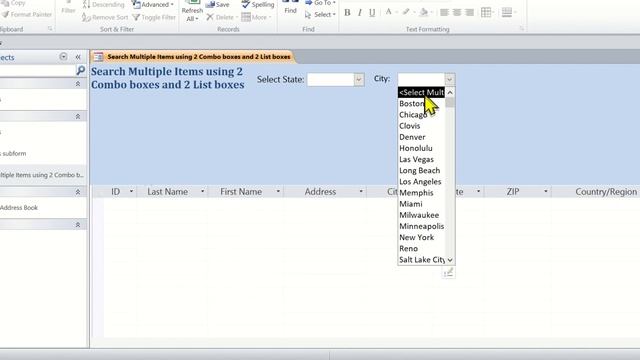The width and height of the screenshot is (640, 360).
Task: Select Reno from the City list
Action: pyautogui.click(x=421, y=248)
